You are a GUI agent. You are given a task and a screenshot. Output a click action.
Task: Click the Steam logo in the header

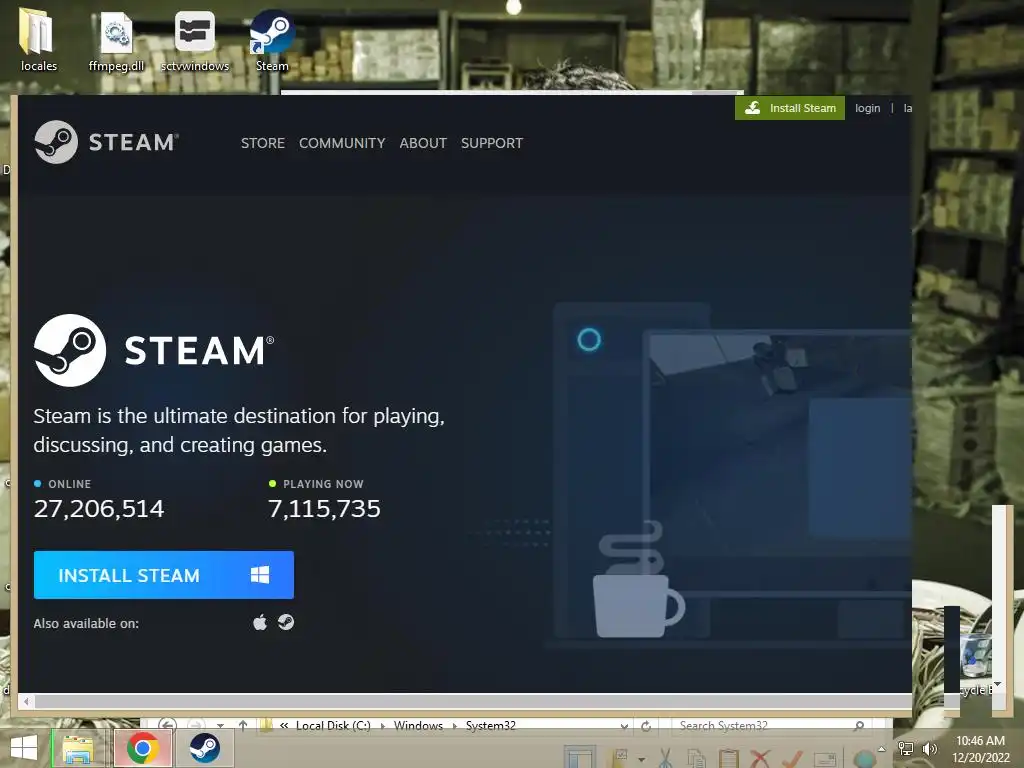coord(106,142)
